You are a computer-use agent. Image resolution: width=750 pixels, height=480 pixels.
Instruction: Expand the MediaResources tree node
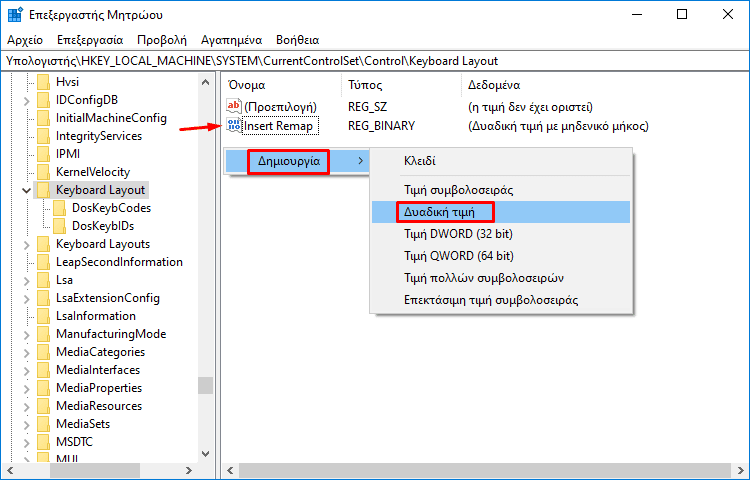click(27, 407)
